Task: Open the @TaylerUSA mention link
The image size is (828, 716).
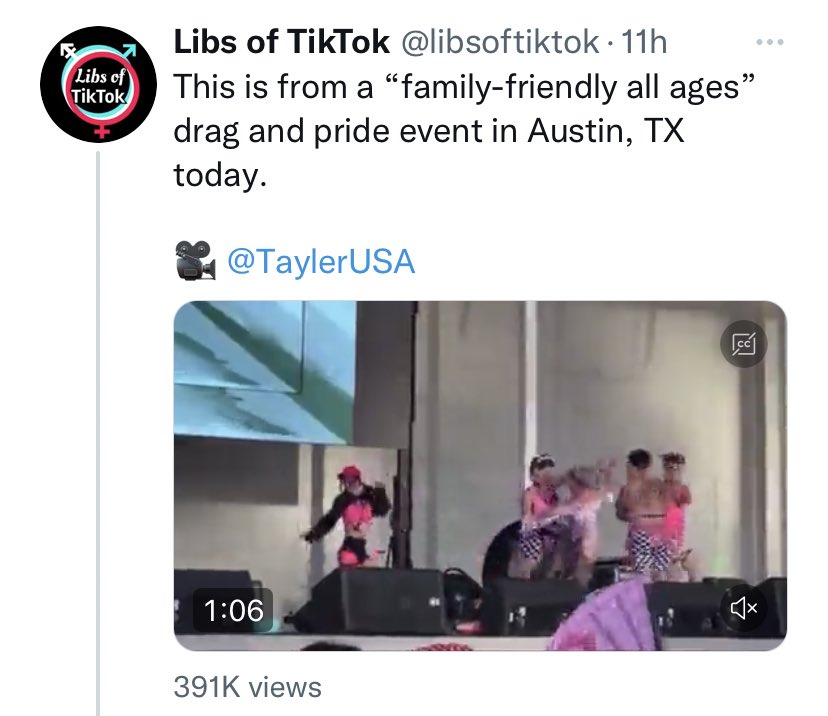Action: (x=321, y=261)
